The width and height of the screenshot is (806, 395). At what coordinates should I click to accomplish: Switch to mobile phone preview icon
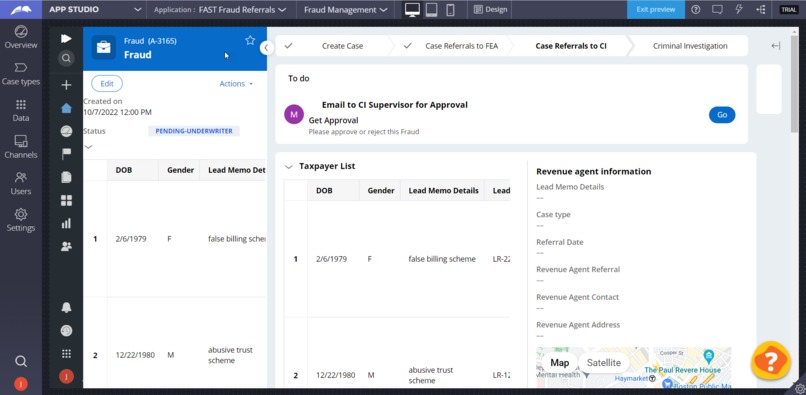click(450, 9)
